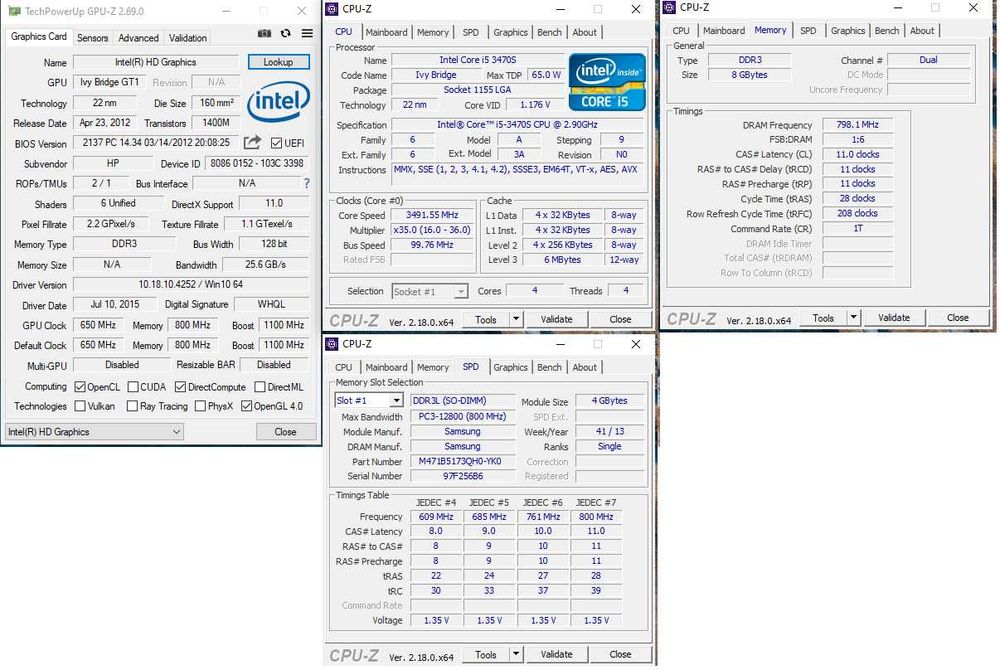
Task: Click Tools button in the CPU tab window
Action: coord(485,319)
